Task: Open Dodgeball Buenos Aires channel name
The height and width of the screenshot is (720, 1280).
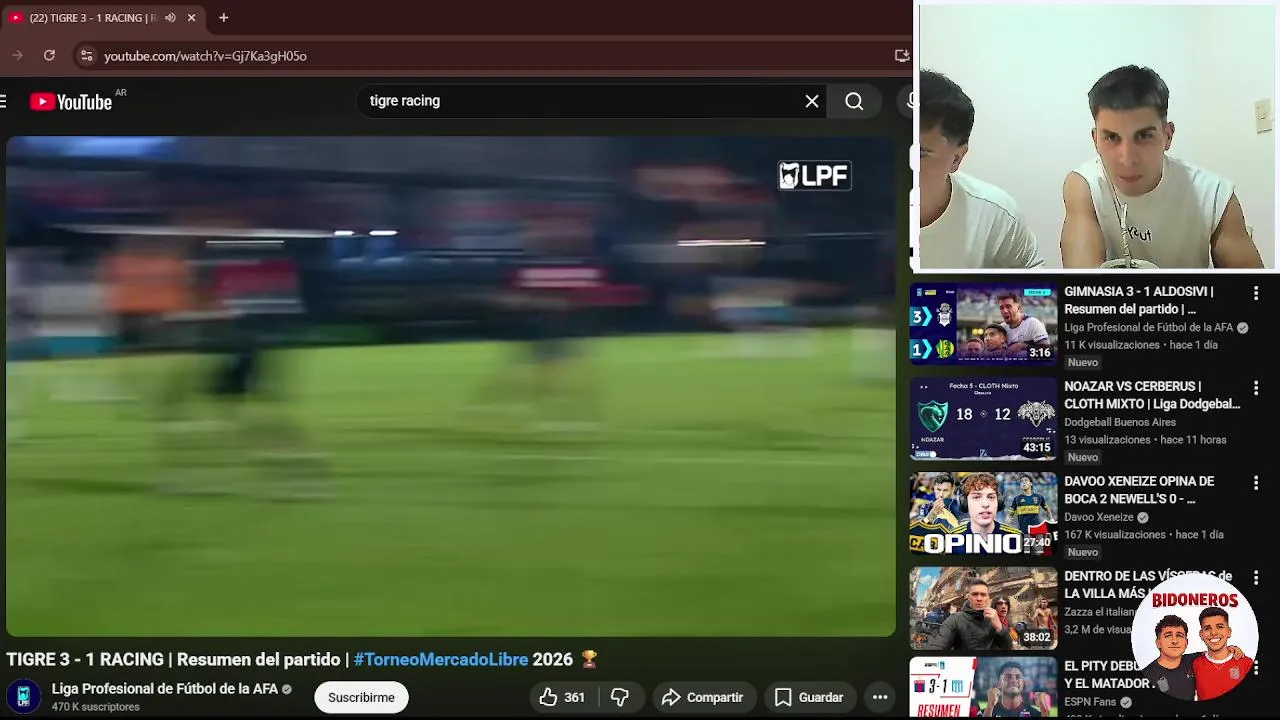Action: pos(1120,422)
